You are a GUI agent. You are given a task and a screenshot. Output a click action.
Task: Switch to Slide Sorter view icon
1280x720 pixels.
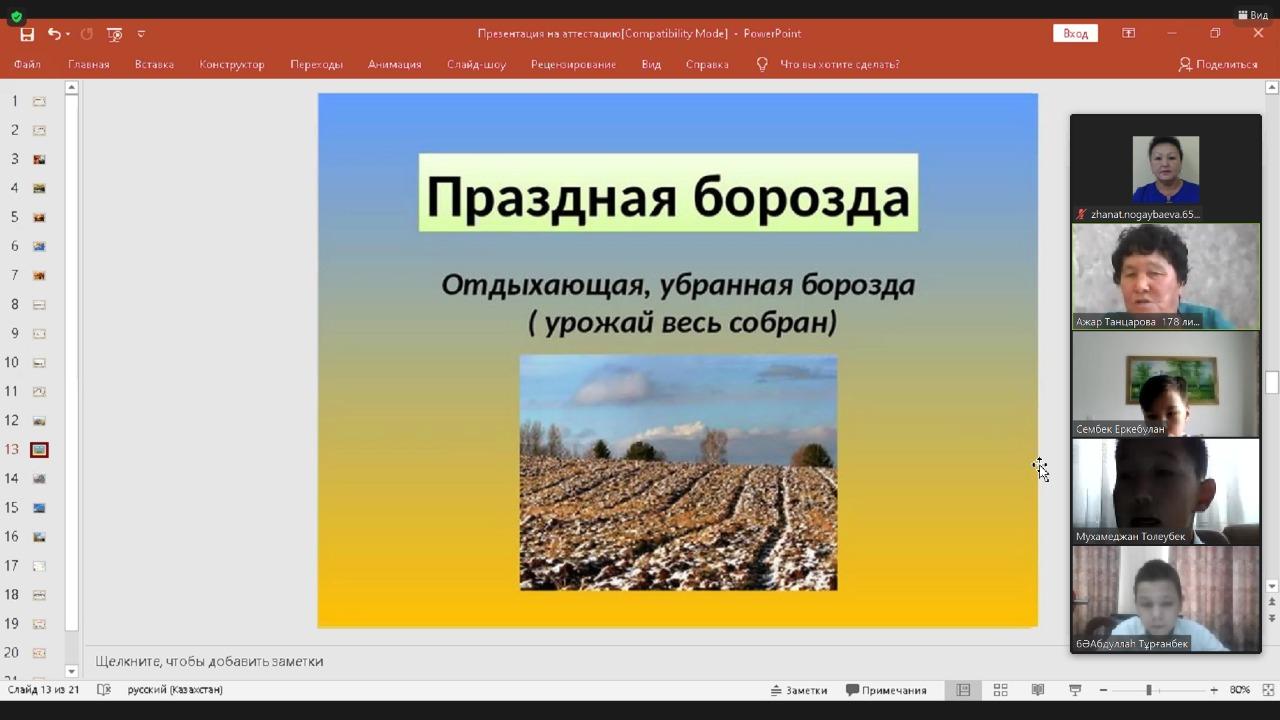pyautogui.click(x=1000, y=690)
